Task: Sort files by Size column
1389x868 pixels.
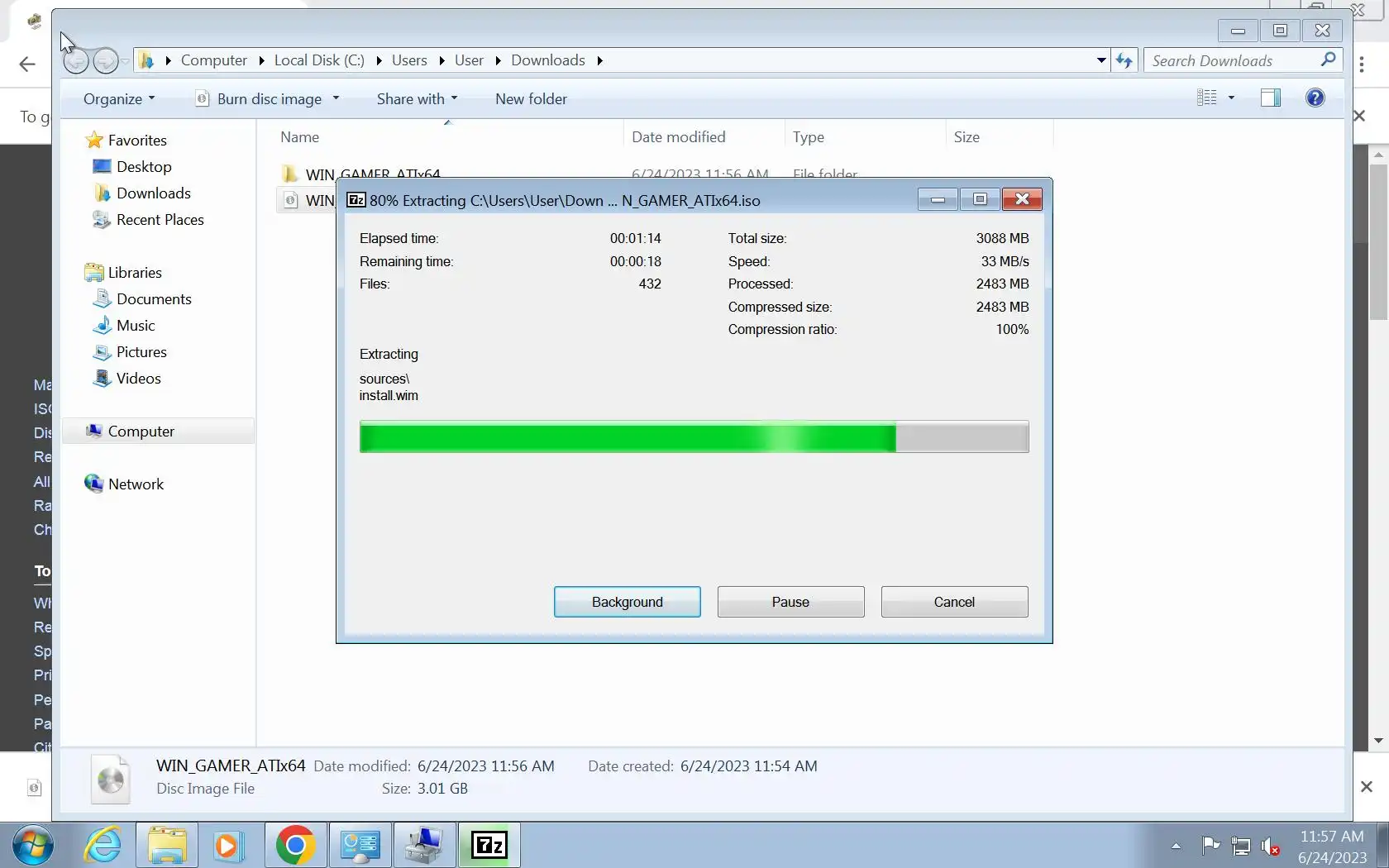Action: tap(999, 137)
